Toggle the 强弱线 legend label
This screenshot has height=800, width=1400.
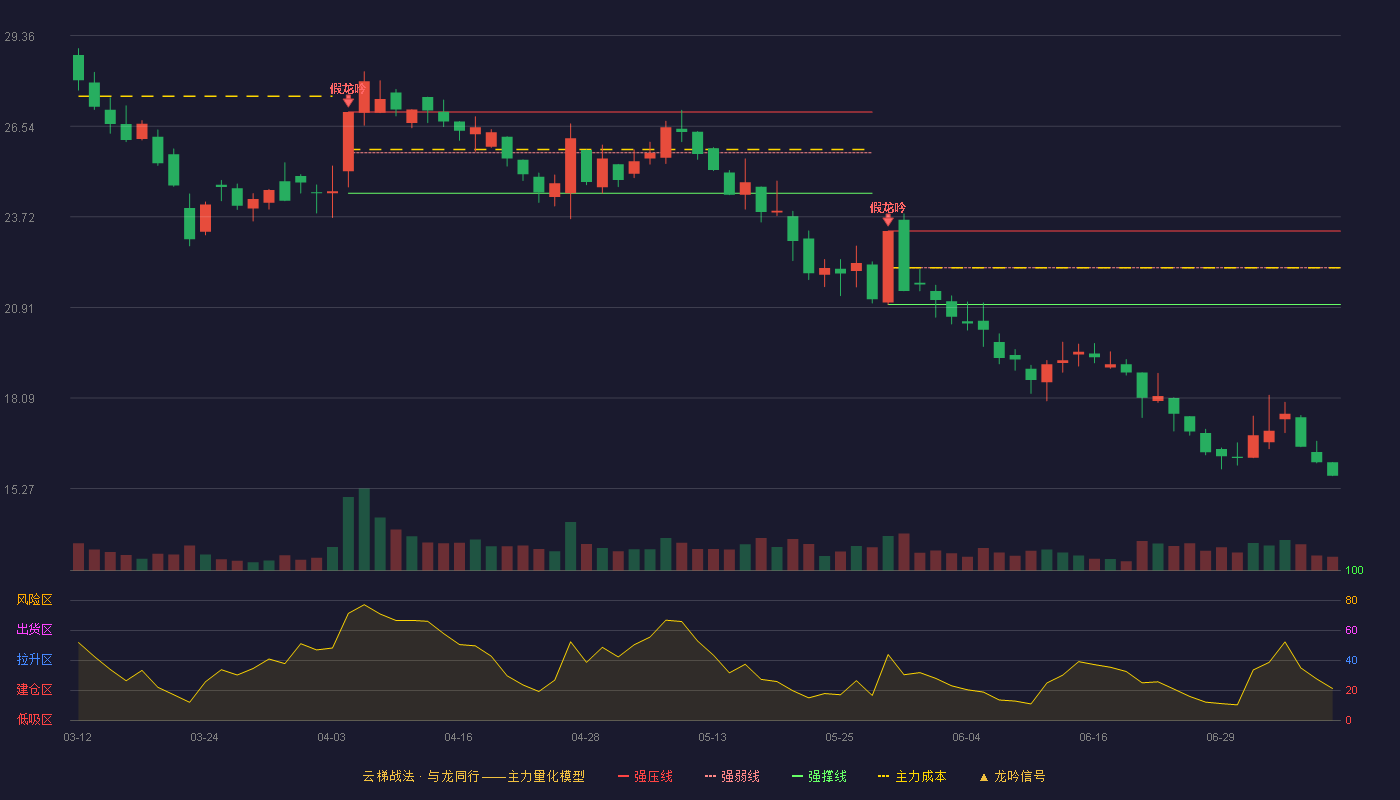pyautogui.click(x=740, y=777)
